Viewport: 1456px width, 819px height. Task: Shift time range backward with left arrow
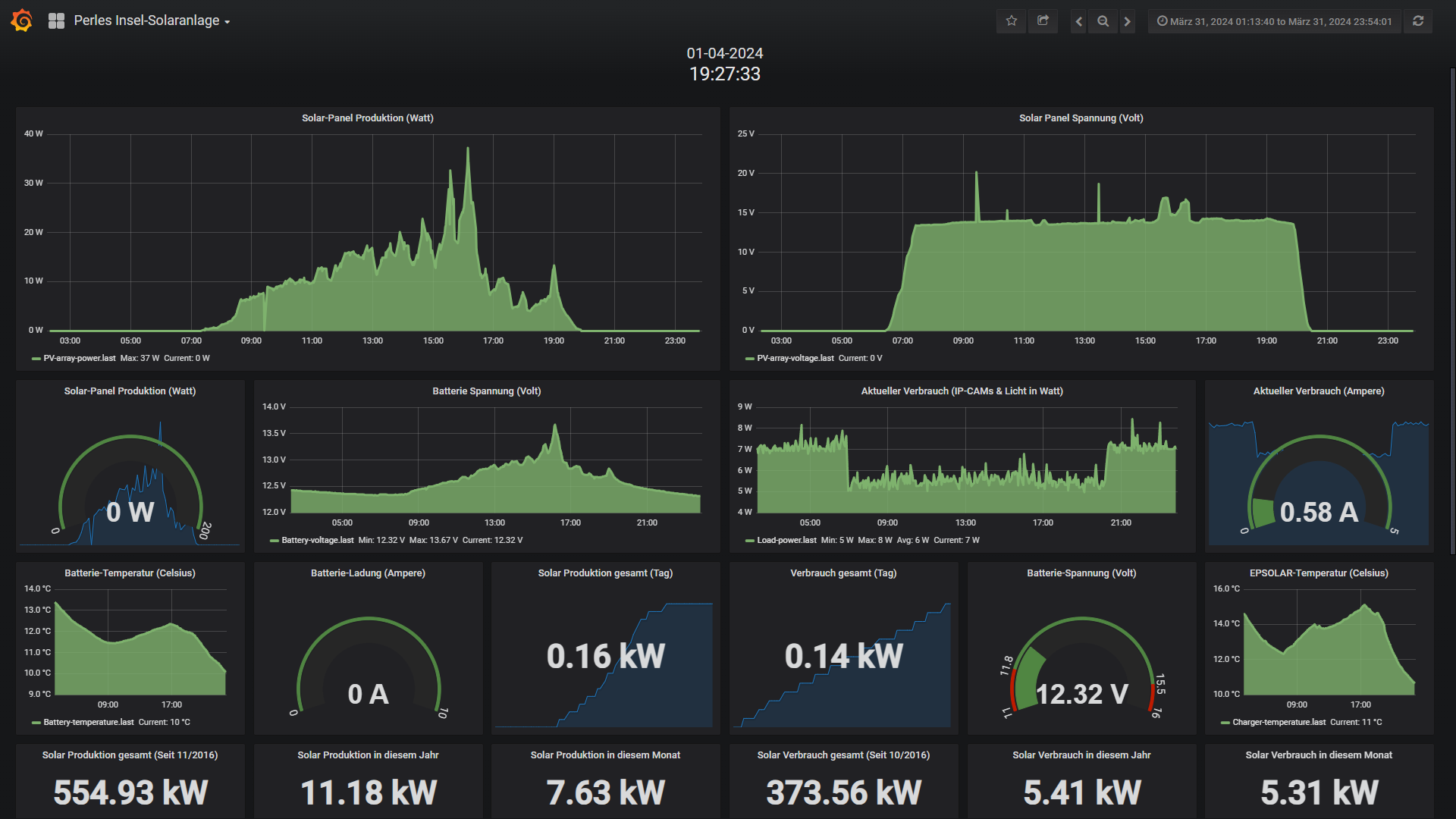coord(1078,21)
